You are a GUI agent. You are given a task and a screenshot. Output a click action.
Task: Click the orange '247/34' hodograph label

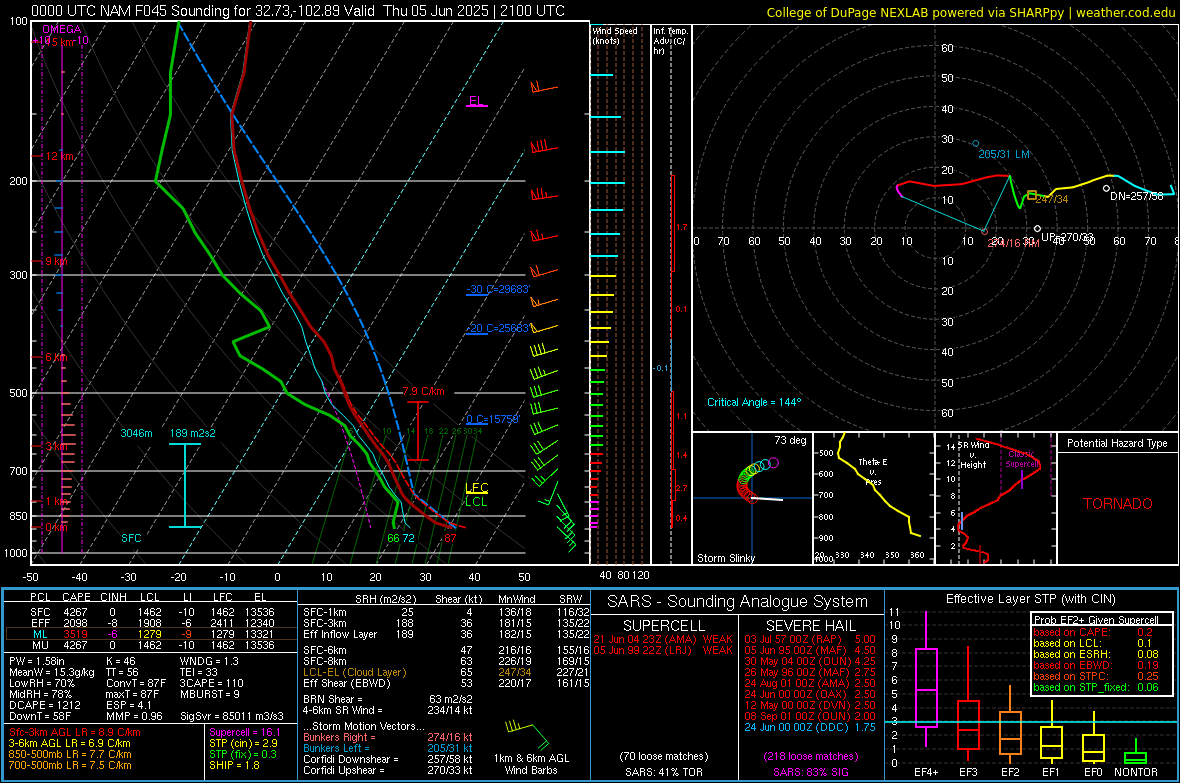1052,200
